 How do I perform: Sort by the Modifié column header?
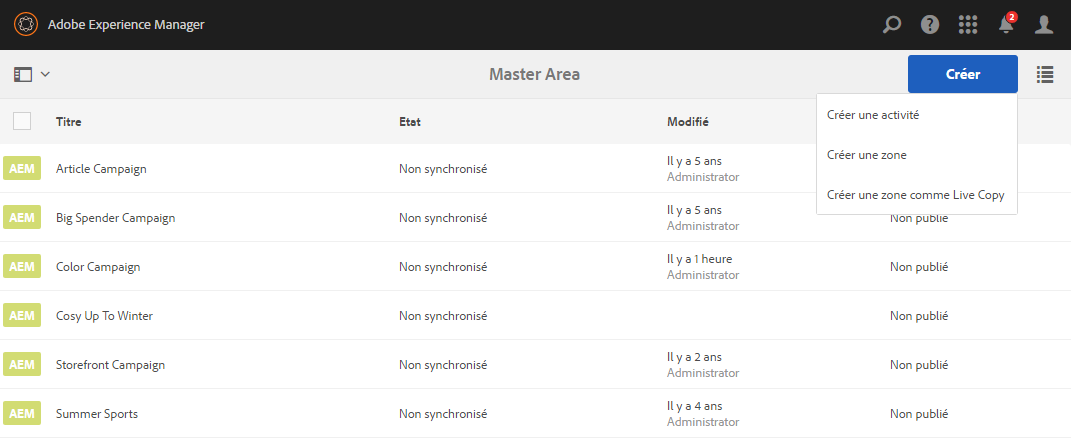(x=688, y=122)
